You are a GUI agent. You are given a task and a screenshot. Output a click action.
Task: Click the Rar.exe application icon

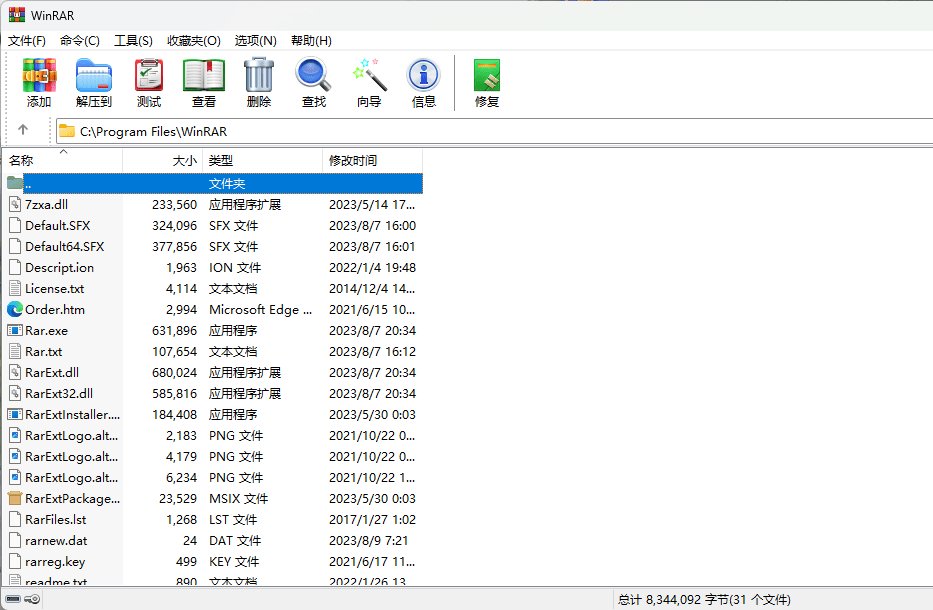[x=15, y=330]
